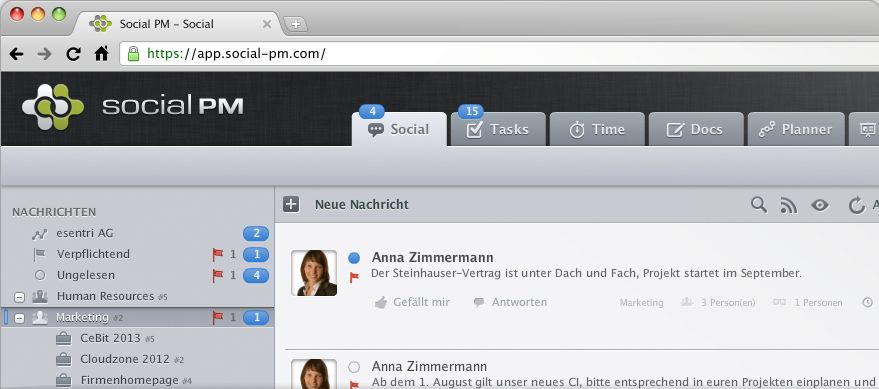Click the social PM logo
879x389 pixels.
[x=132, y=106]
